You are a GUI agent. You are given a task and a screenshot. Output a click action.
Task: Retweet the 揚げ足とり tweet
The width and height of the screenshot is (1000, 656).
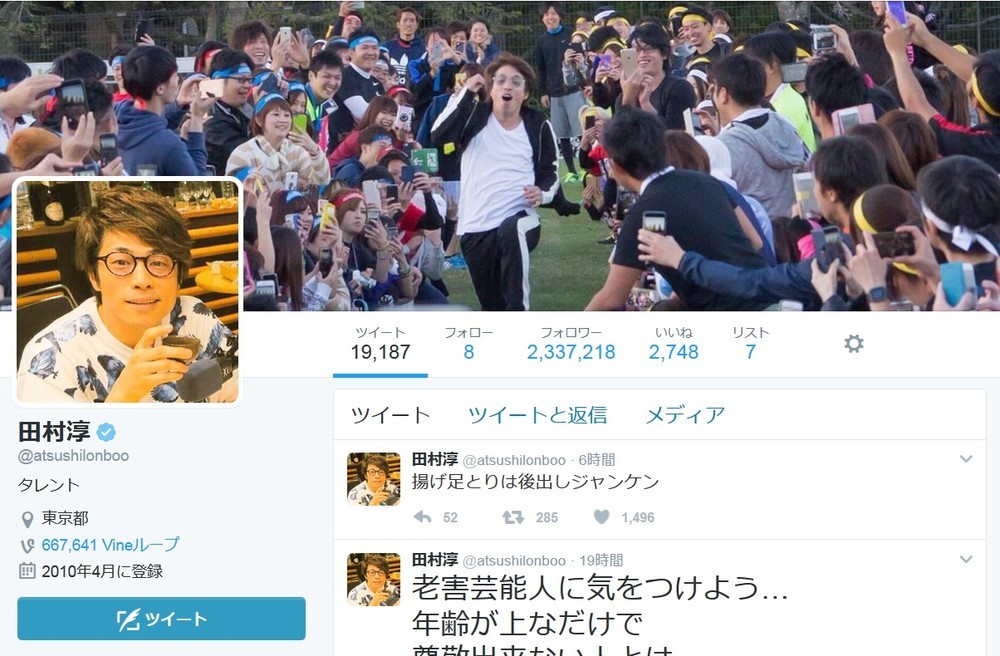tap(513, 517)
